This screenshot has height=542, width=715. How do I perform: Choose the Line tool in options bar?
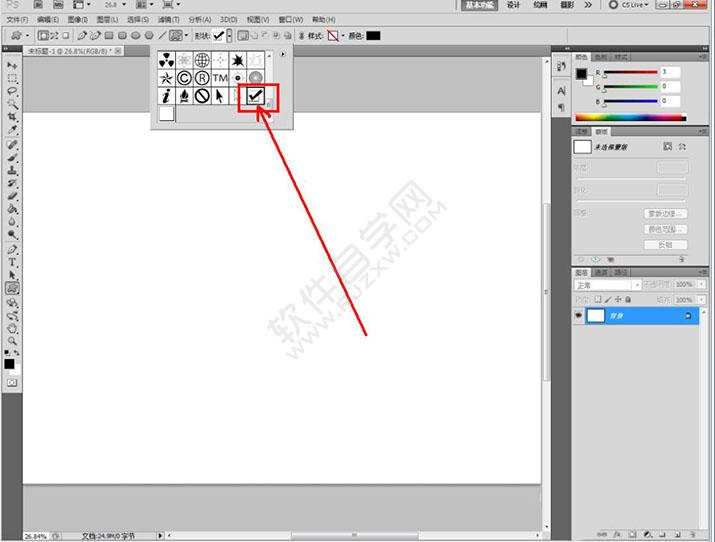(162, 36)
